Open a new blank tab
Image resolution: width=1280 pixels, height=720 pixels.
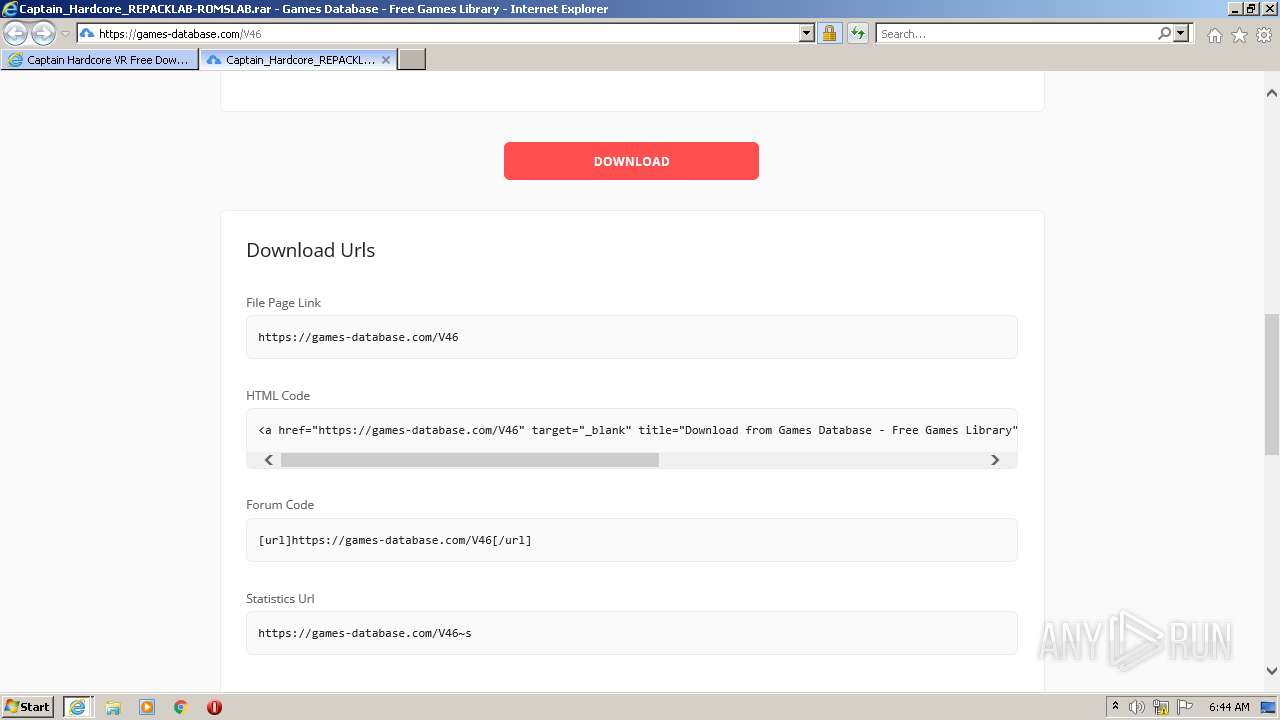pos(412,60)
